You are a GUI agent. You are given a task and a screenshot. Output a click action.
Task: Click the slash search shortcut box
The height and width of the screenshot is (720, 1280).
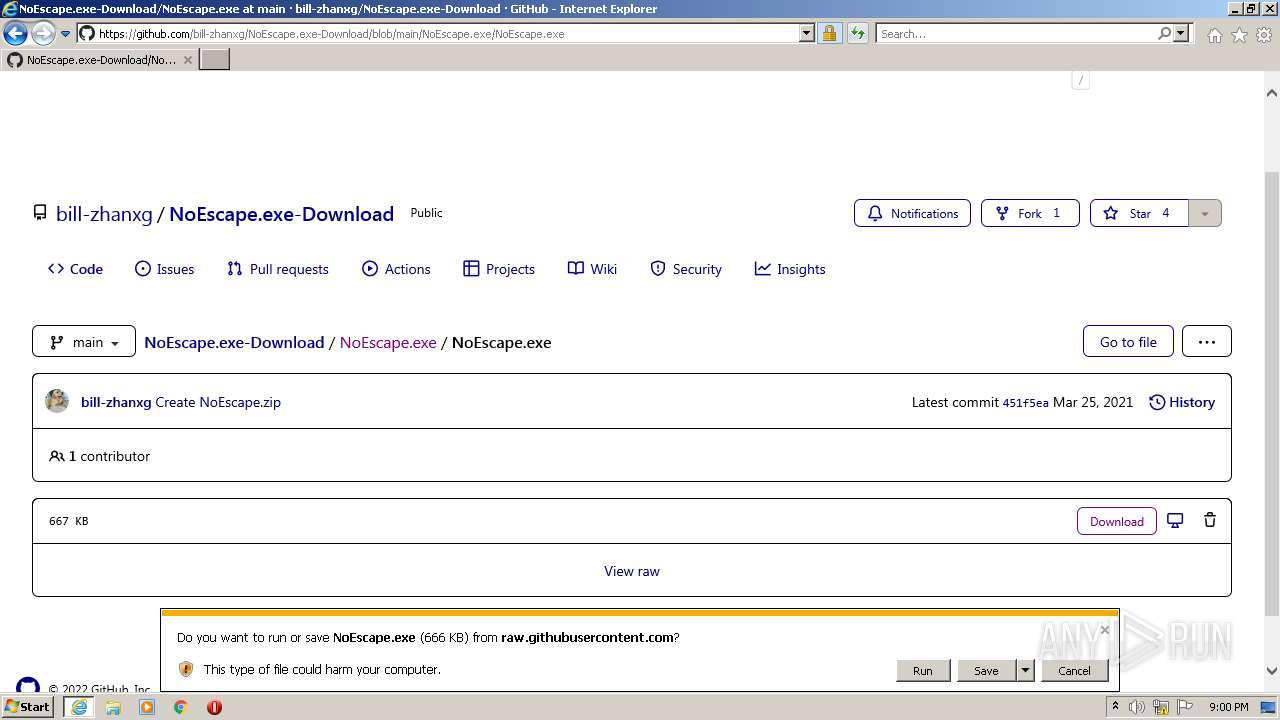[x=1080, y=80]
